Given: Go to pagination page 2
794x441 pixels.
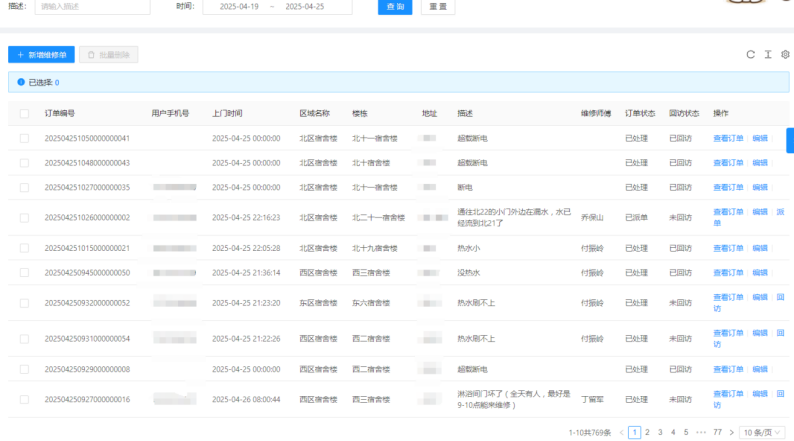Looking at the screenshot, I should [x=647, y=432].
